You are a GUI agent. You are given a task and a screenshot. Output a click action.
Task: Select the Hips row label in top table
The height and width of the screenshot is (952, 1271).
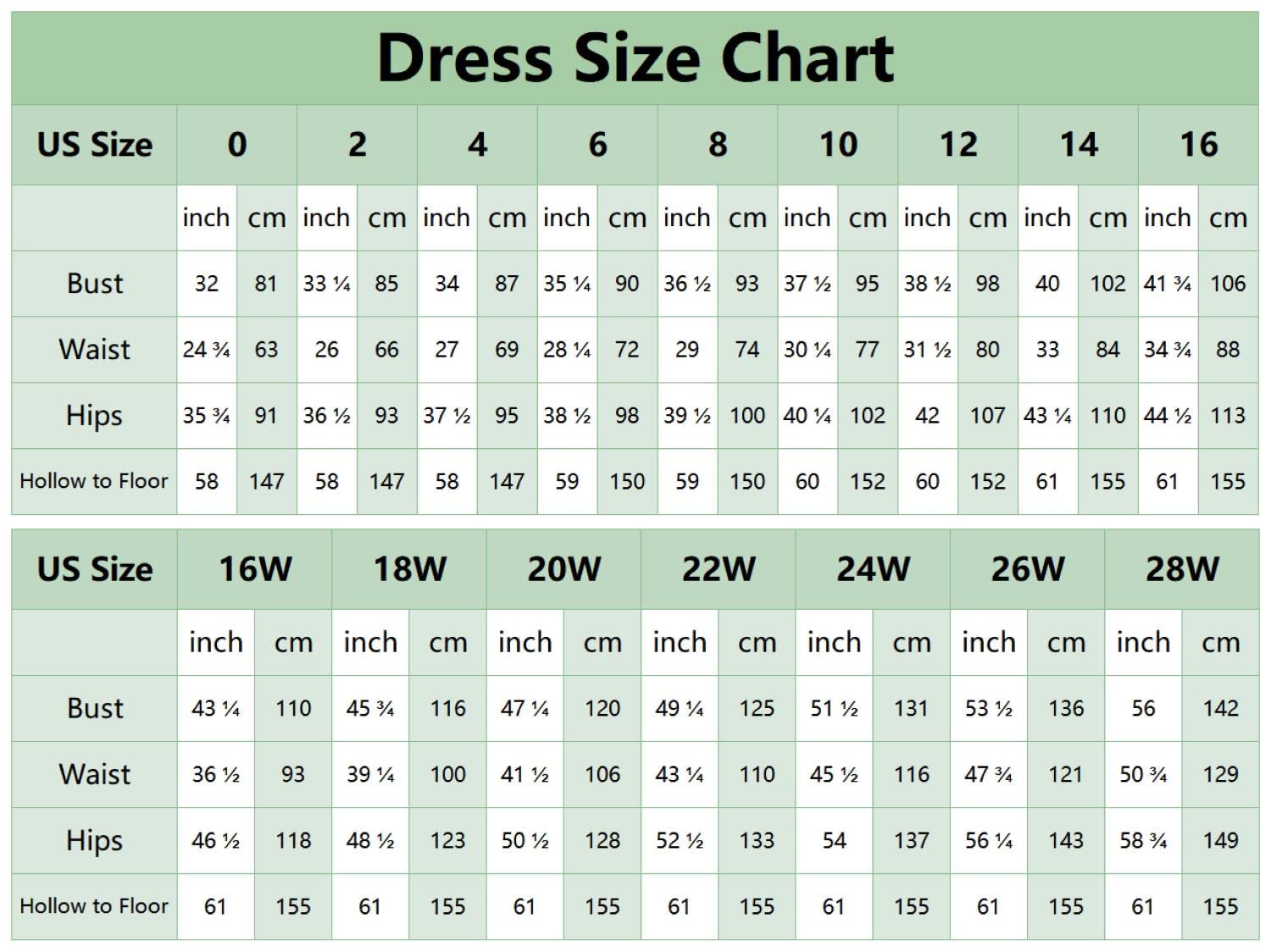click(x=95, y=416)
